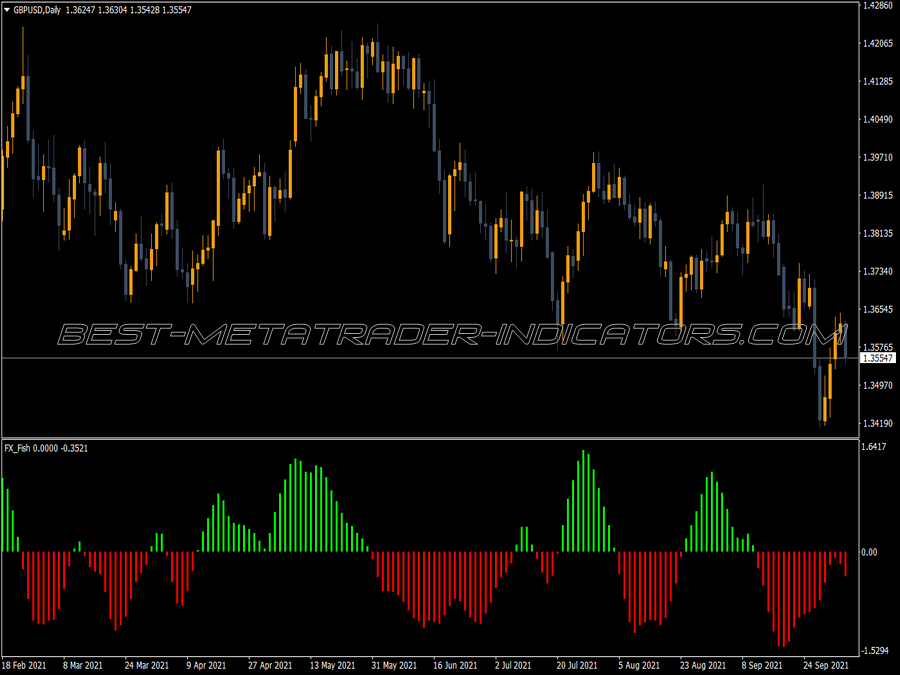Click price scale value 1.34190

point(878,424)
